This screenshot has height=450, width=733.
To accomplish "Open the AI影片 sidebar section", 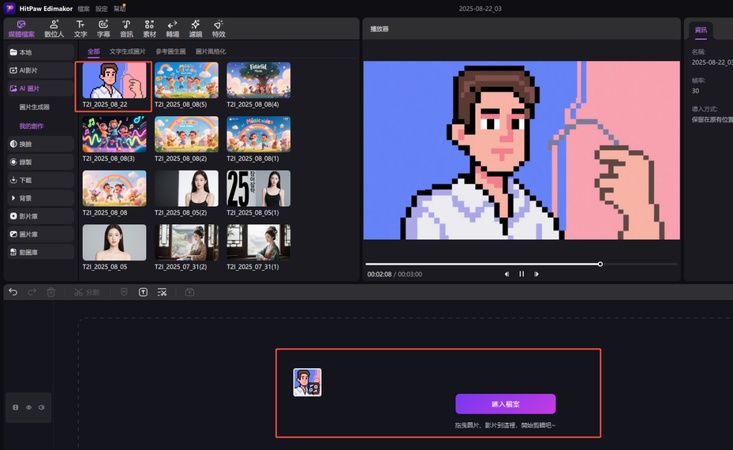I will tap(41, 70).
